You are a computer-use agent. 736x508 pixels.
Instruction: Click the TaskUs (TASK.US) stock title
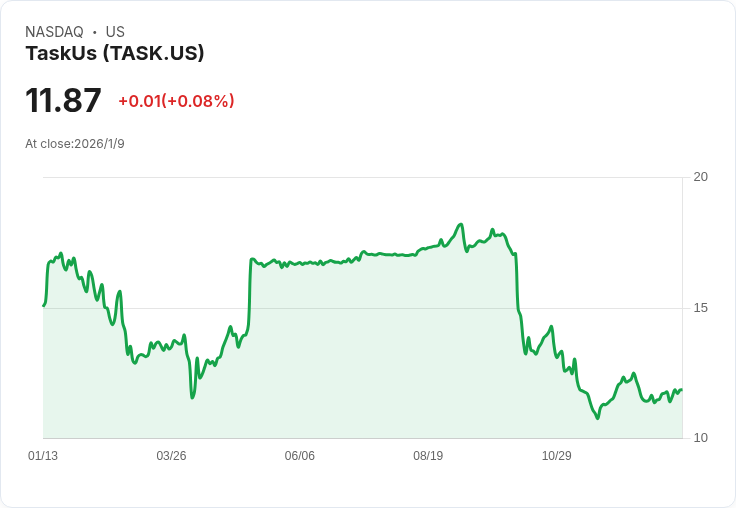pyautogui.click(x=115, y=53)
